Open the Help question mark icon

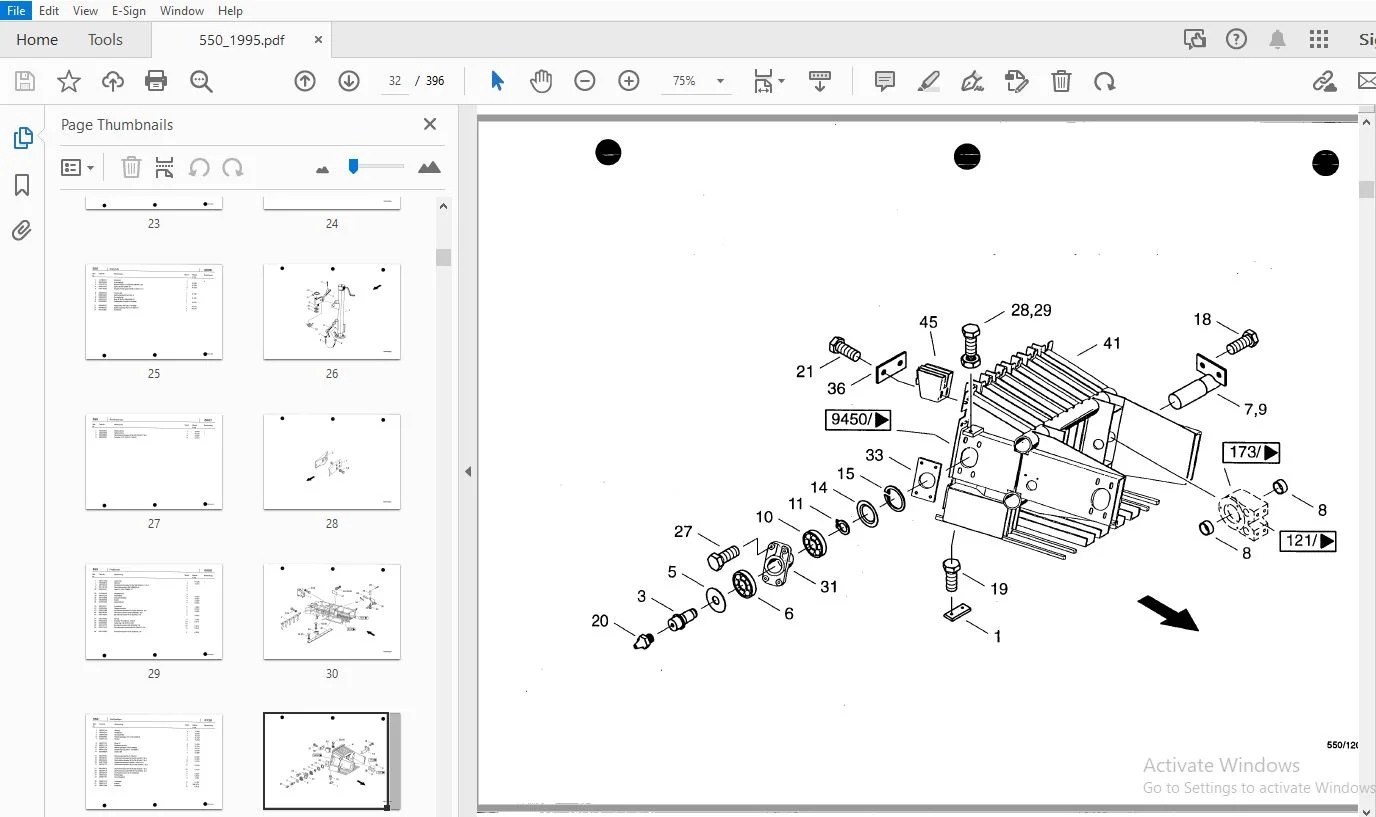click(x=1237, y=39)
